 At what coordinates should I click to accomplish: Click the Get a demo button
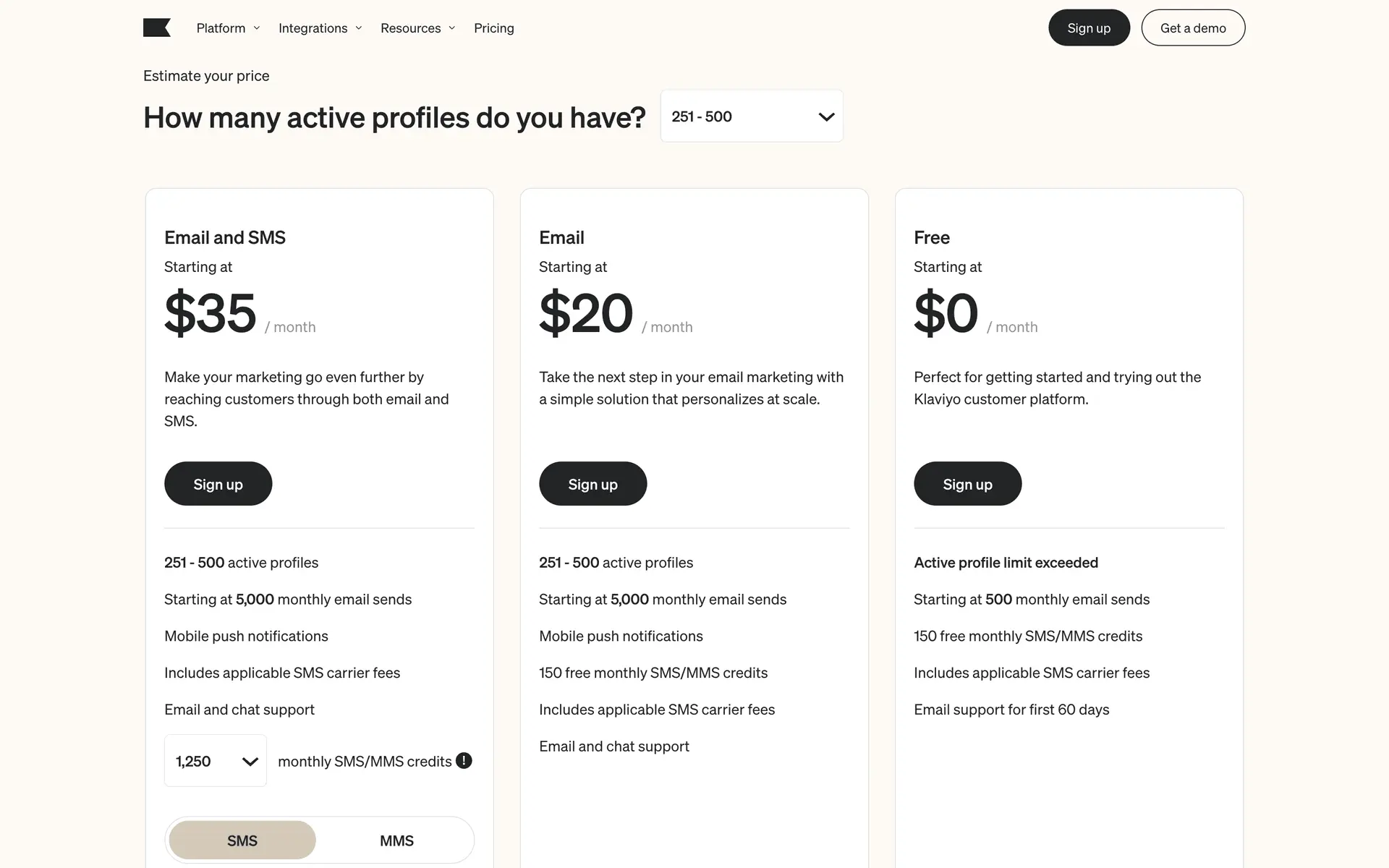point(1193,28)
